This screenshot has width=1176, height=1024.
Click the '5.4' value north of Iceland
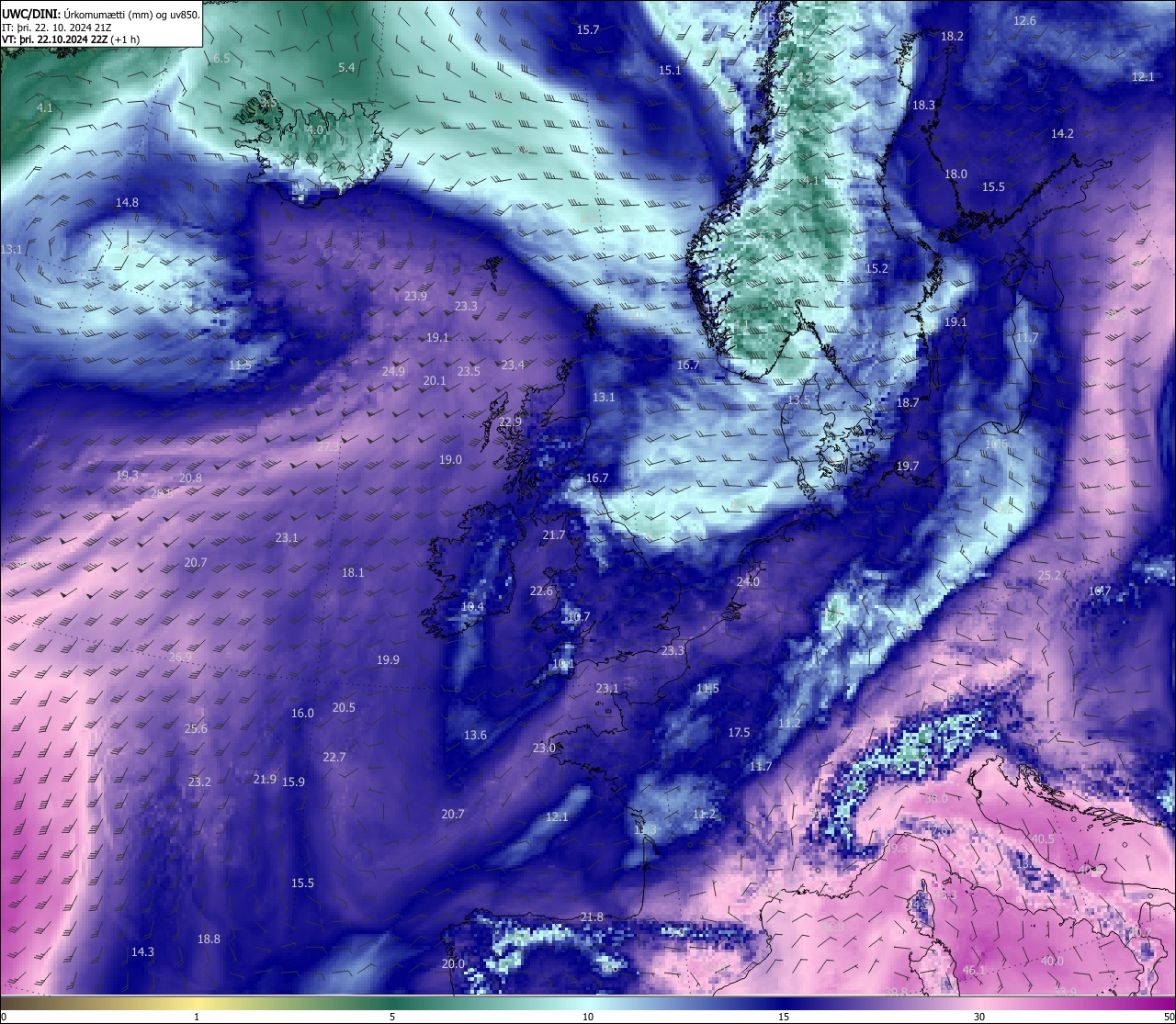tap(346, 67)
